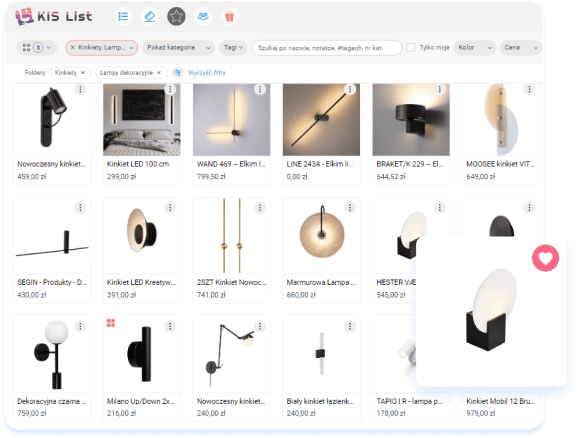Expand the Cena price dropdown
The image size is (581, 438).
click(521, 47)
